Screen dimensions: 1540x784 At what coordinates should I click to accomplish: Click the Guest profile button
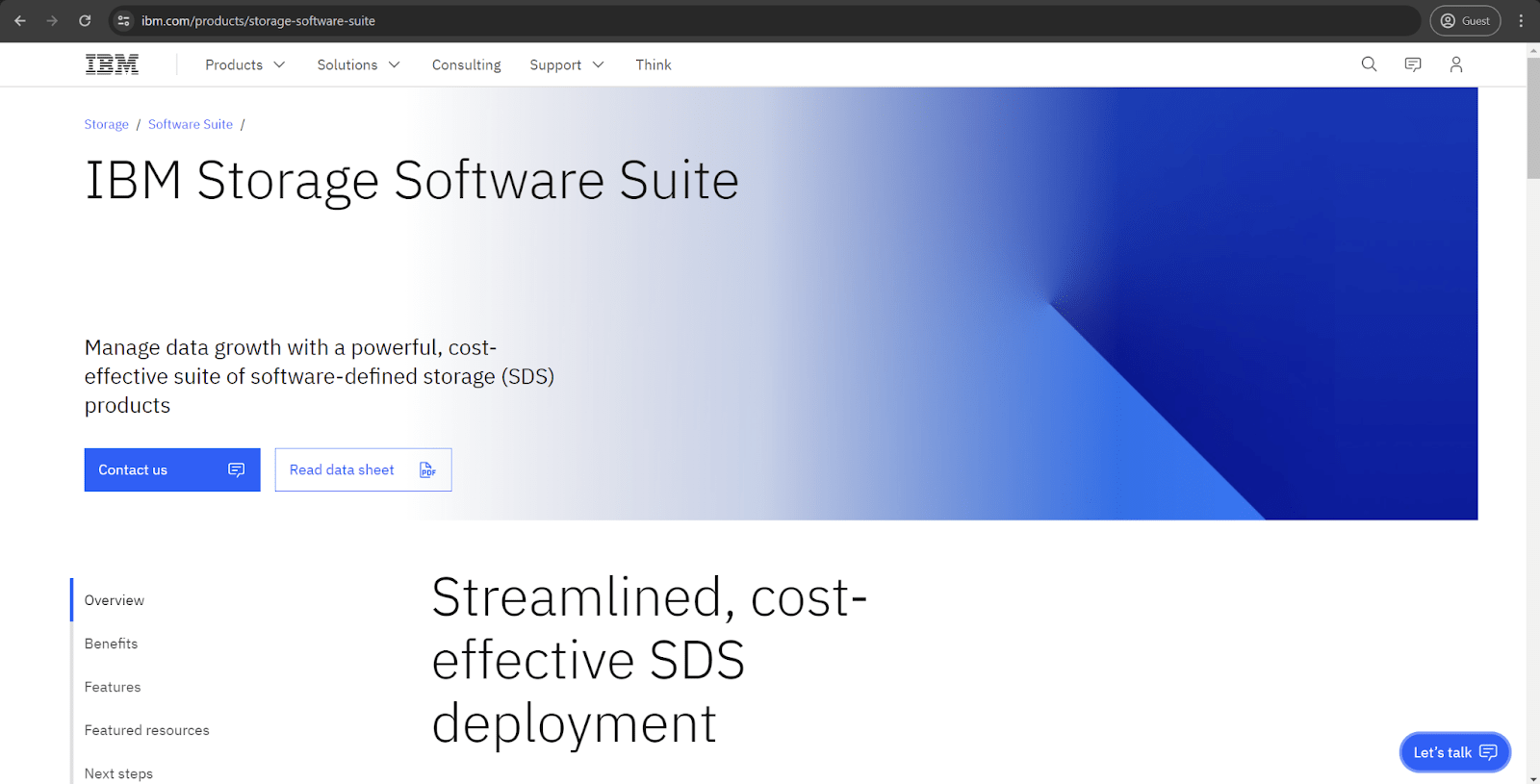click(1465, 20)
